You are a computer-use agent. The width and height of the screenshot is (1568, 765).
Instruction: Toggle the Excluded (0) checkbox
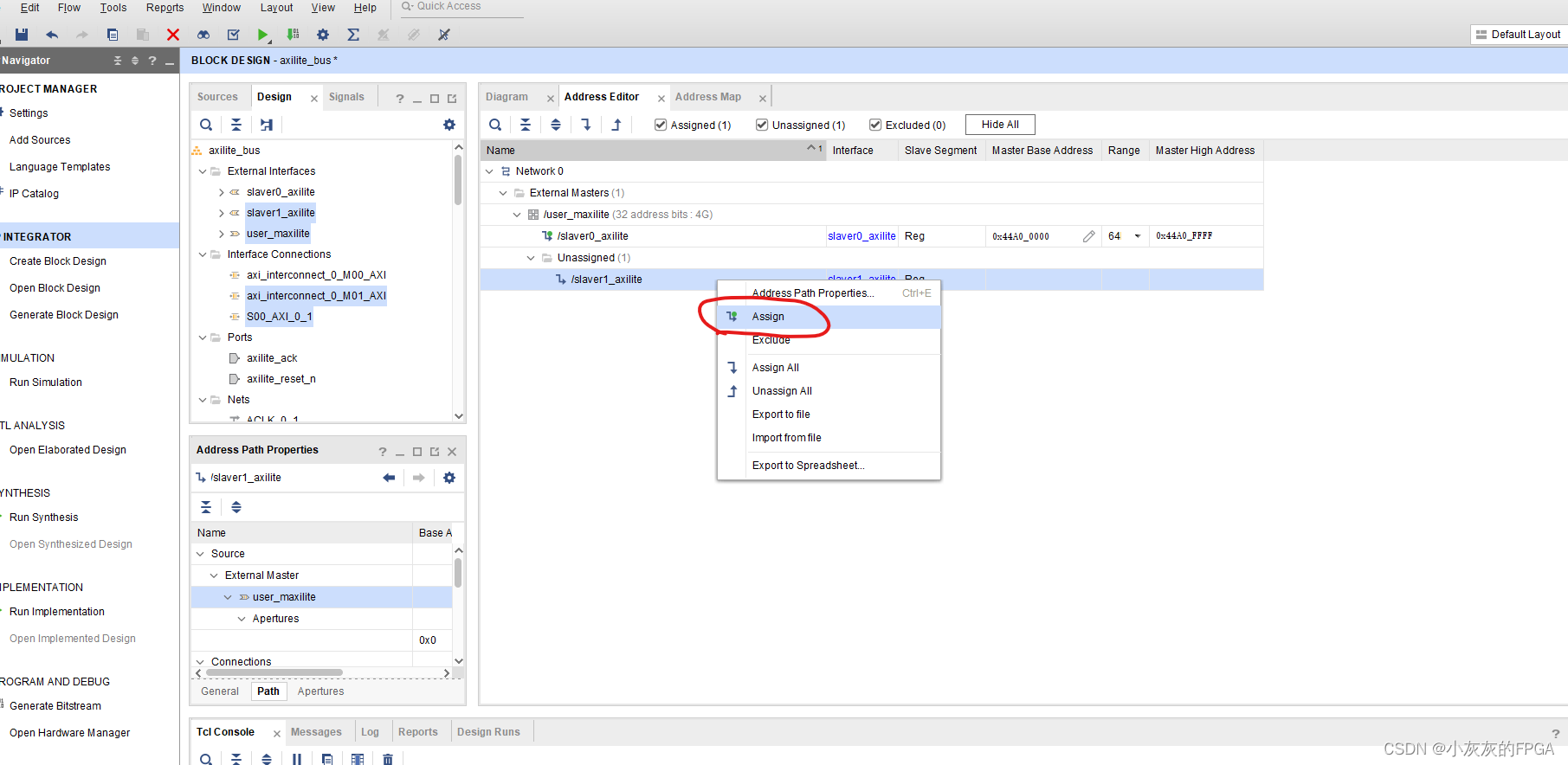[x=875, y=125]
